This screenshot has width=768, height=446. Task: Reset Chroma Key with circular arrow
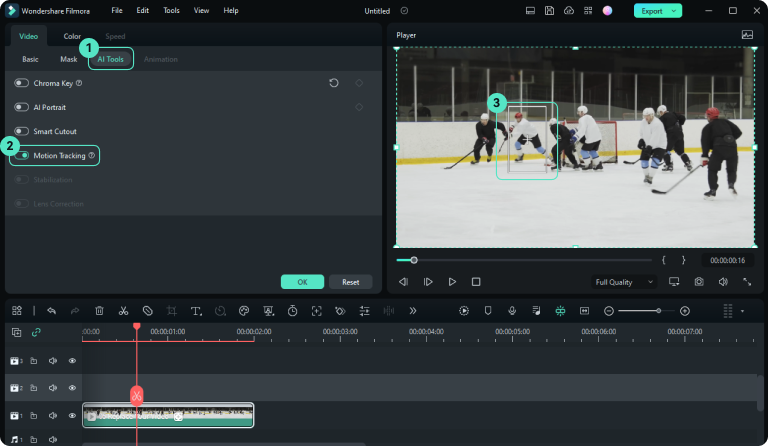(x=334, y=83)
